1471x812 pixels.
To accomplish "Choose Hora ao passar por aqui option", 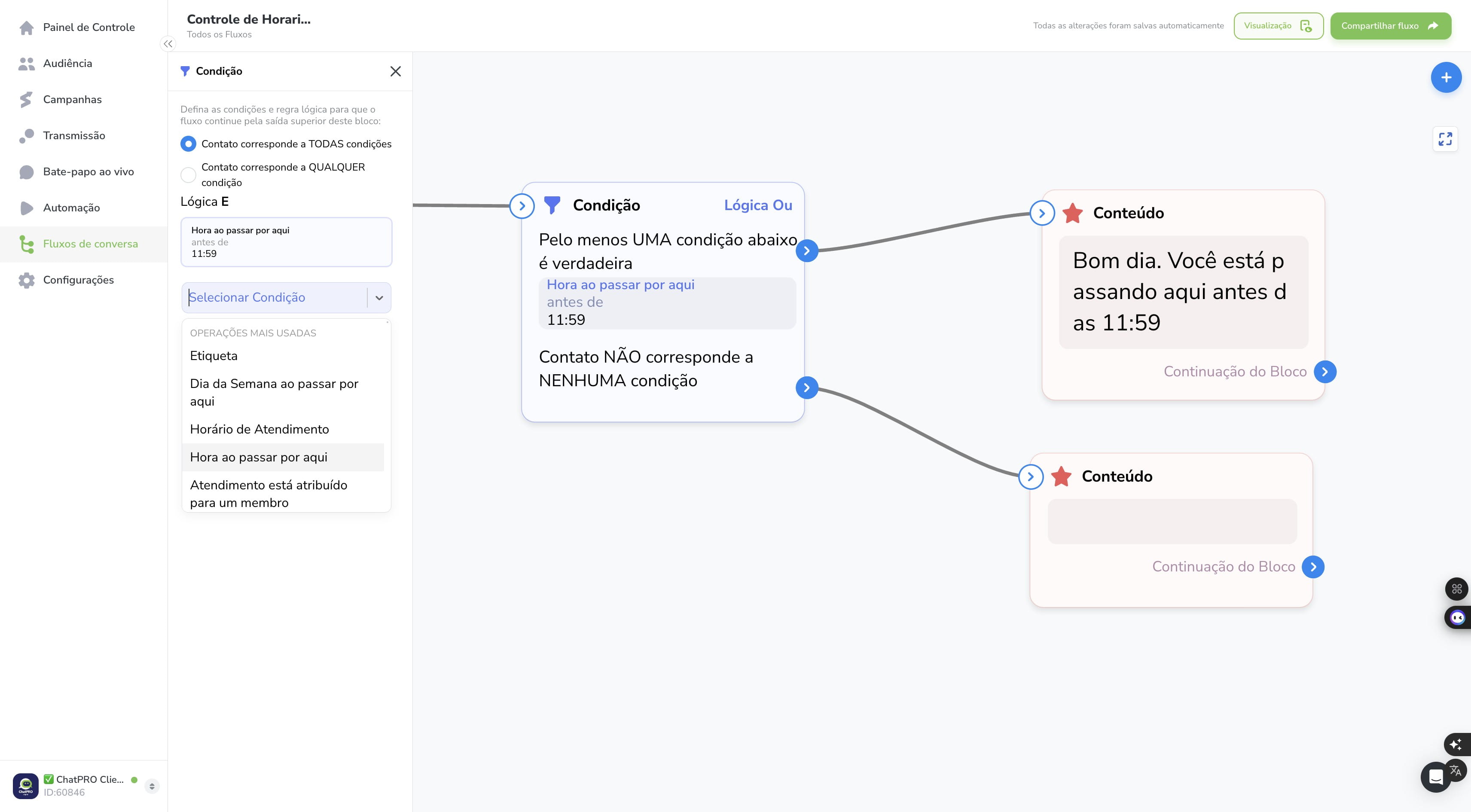I will tap(283, 458).
